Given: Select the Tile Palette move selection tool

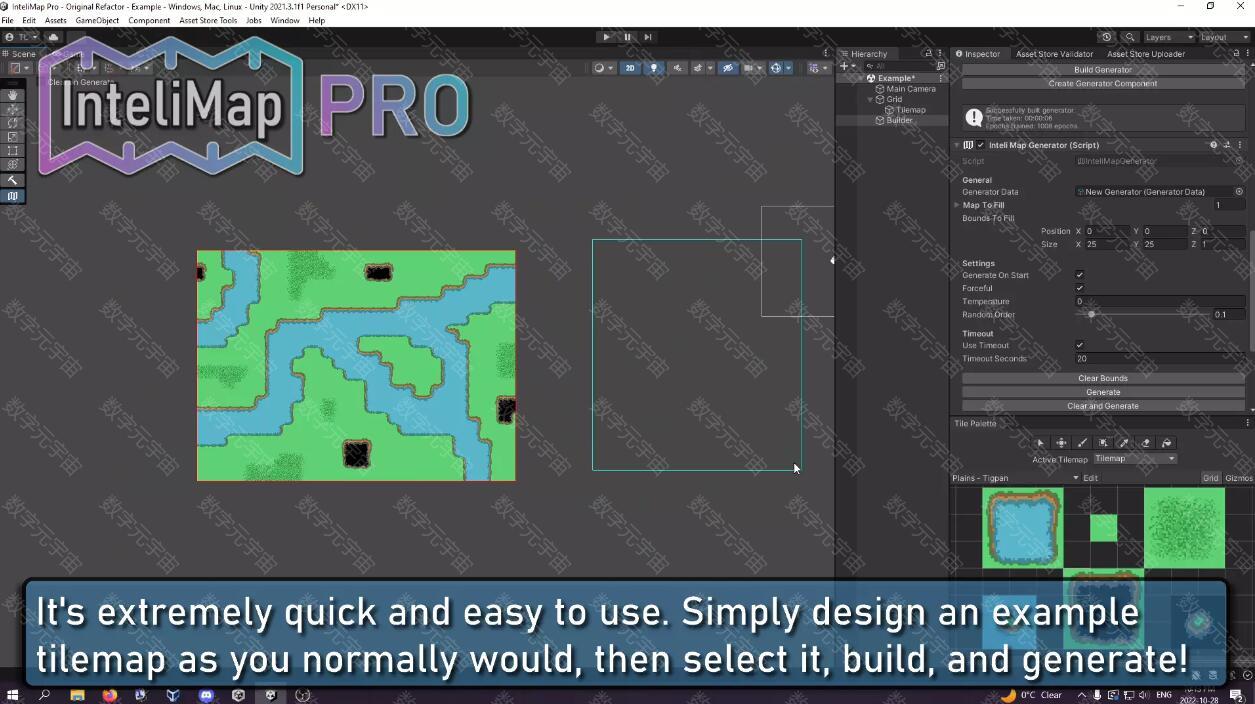Looking at the screenshot, I should [x=1061, y=443].
